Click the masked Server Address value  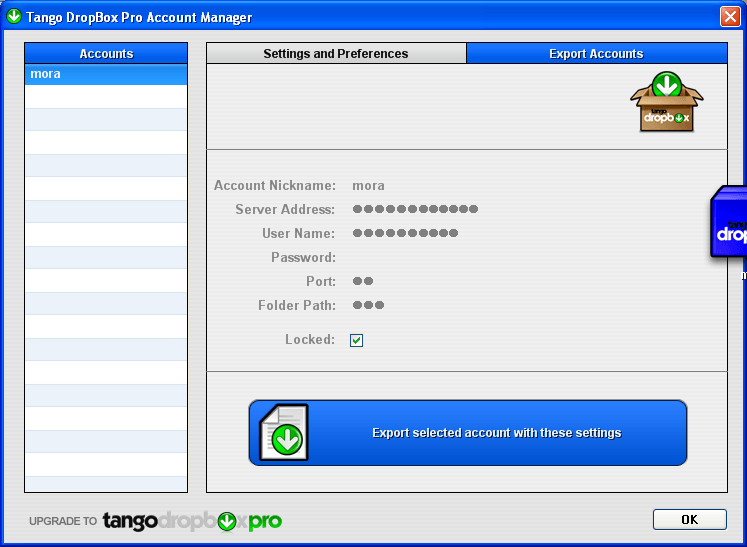pyautogui.click(x=415, y=209)
